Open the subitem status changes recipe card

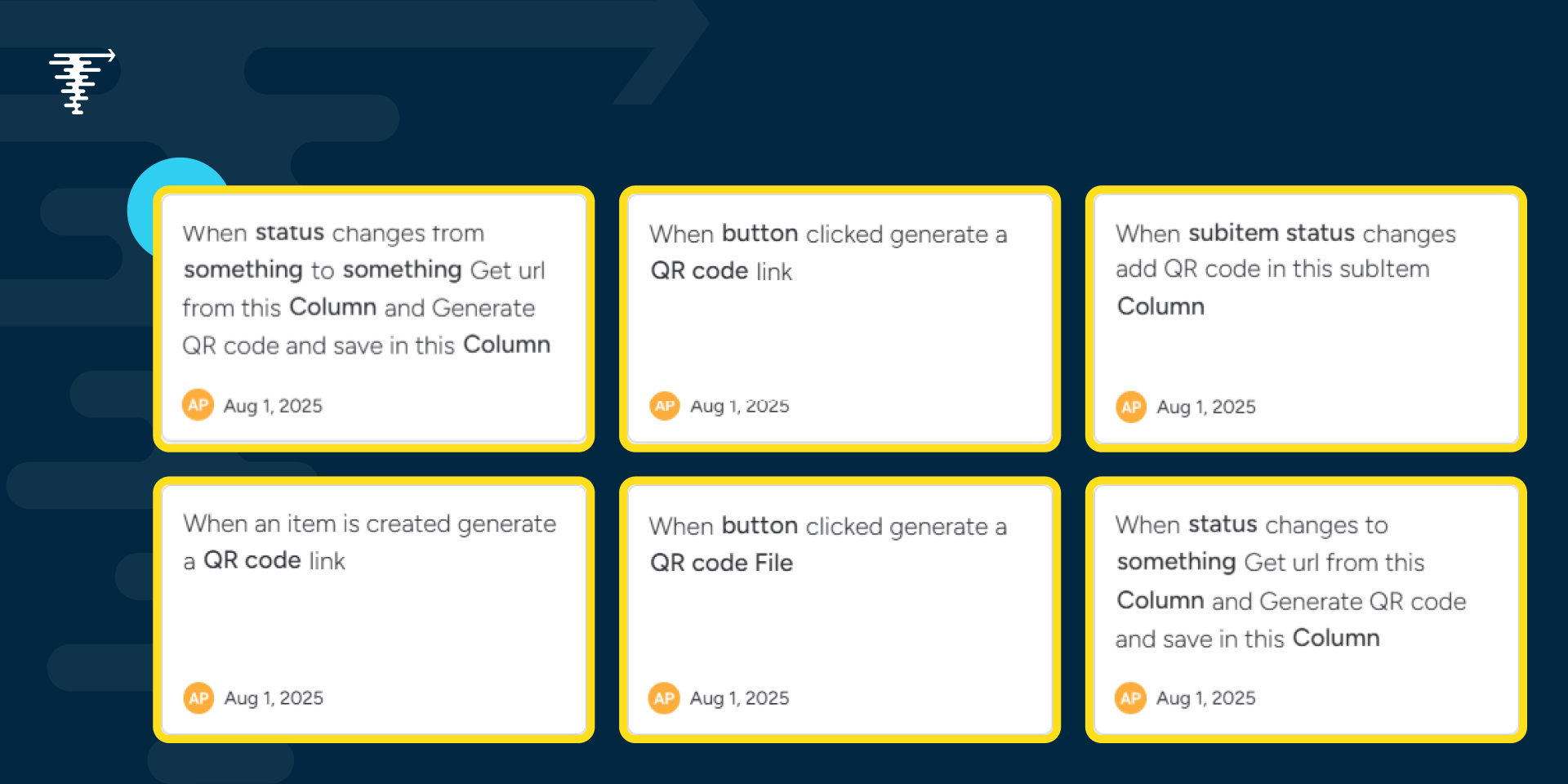1306,318
